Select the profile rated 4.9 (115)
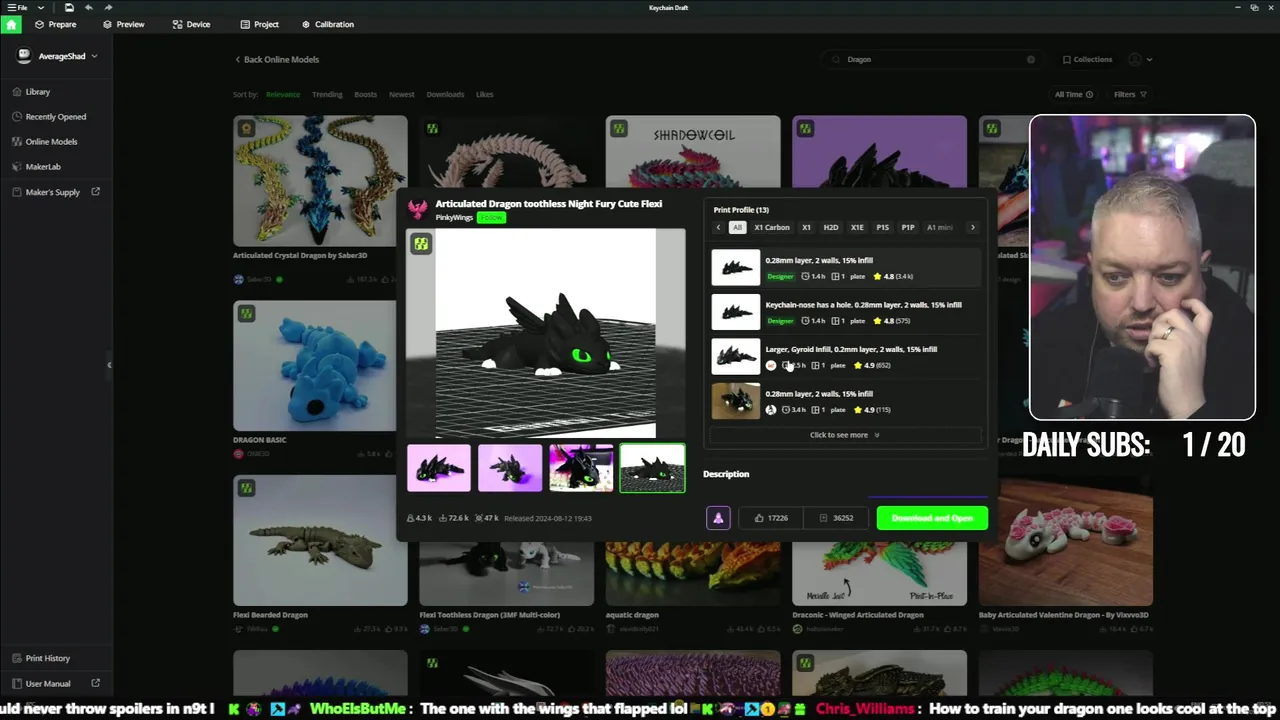1280x720 pixels. (x=846, y=401)
